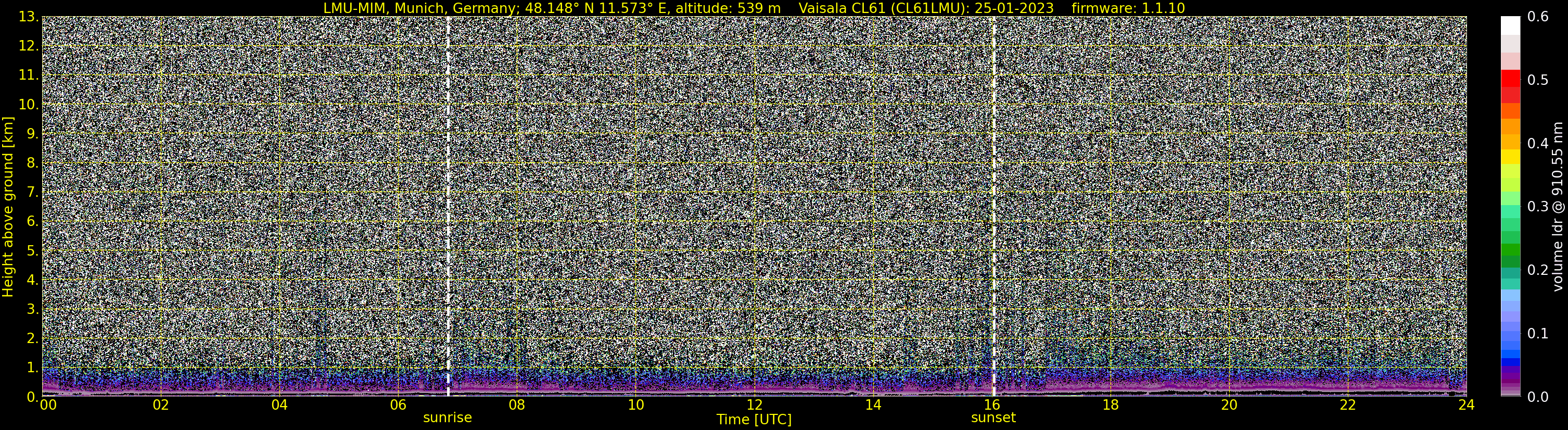Click the 10 UTC time tick label

[635, 406]
